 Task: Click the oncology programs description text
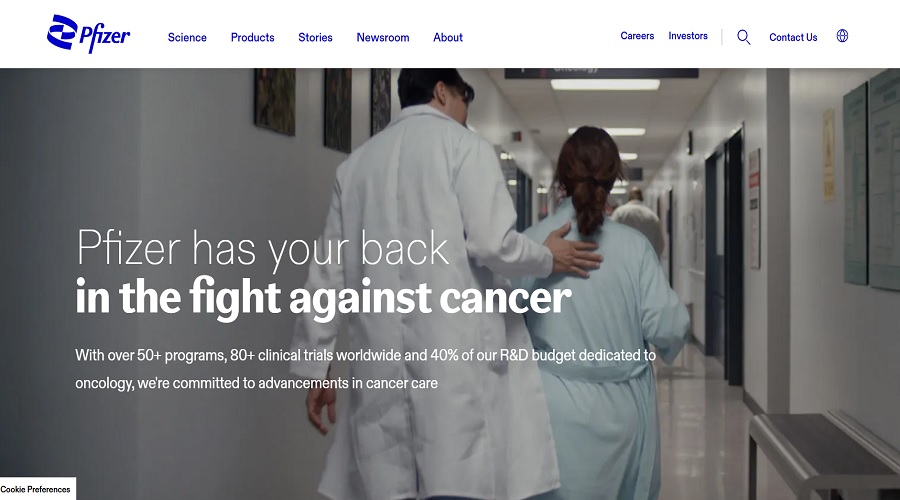tap(365, 369)
